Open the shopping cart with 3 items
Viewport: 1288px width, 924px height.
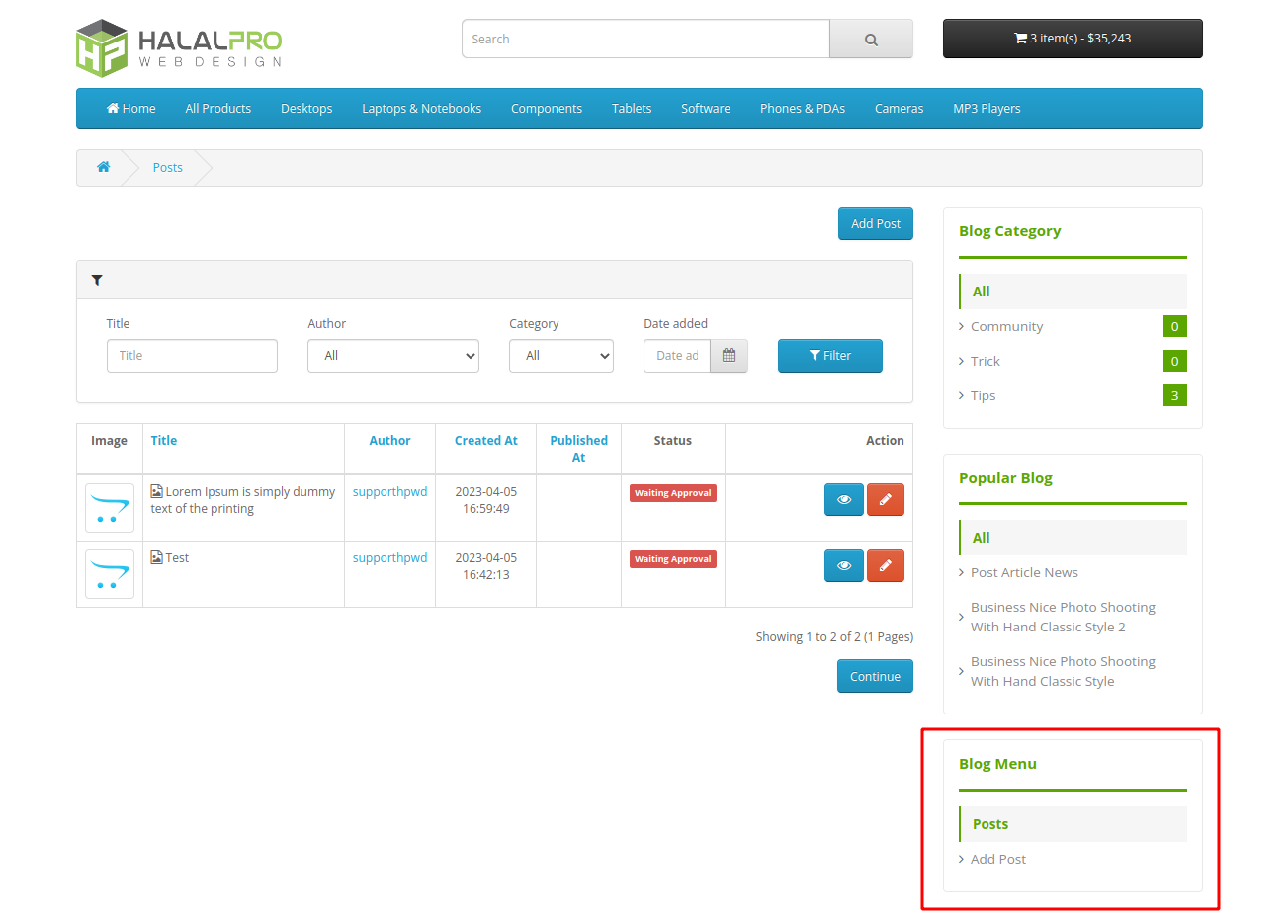[1072, 39]
